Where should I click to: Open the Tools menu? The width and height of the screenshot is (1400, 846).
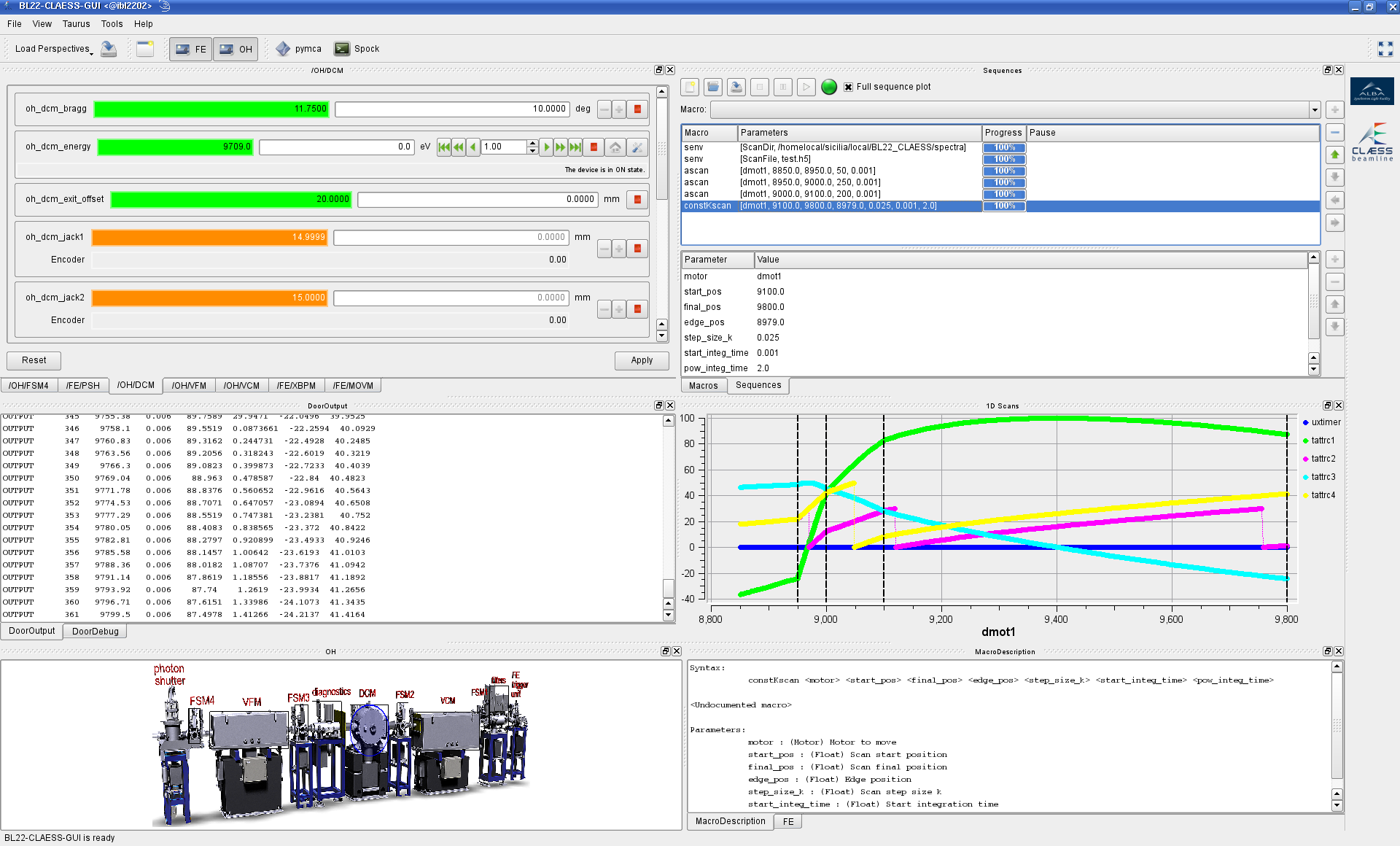pos(112,24)
